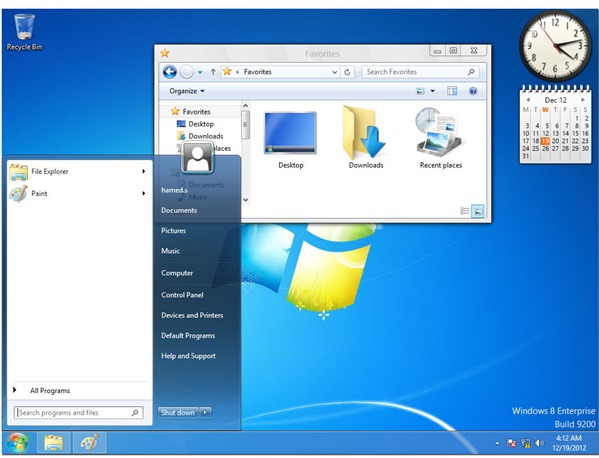This screenshot has width=599, height=458.
Task: Toggle the preview pane icon
Action: point(452,91)
